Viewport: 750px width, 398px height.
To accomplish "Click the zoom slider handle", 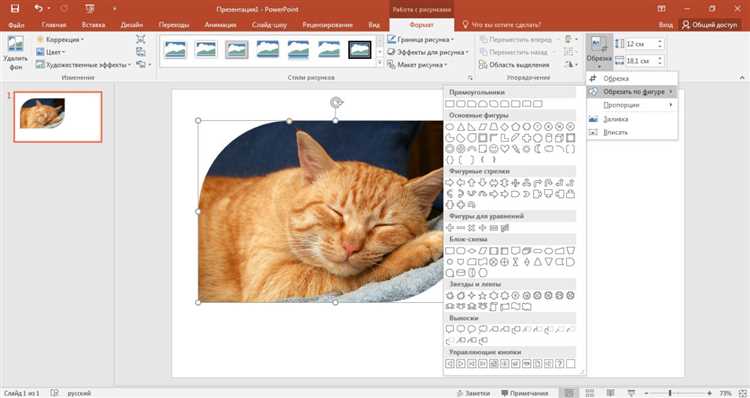I will (x=670, y=393).
